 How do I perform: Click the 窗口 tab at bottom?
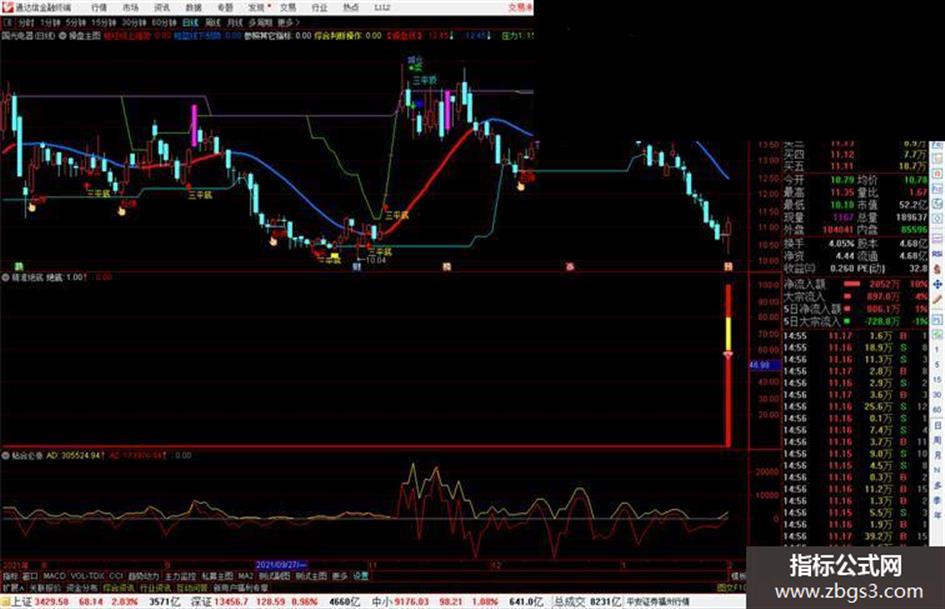tap(30, 576)
